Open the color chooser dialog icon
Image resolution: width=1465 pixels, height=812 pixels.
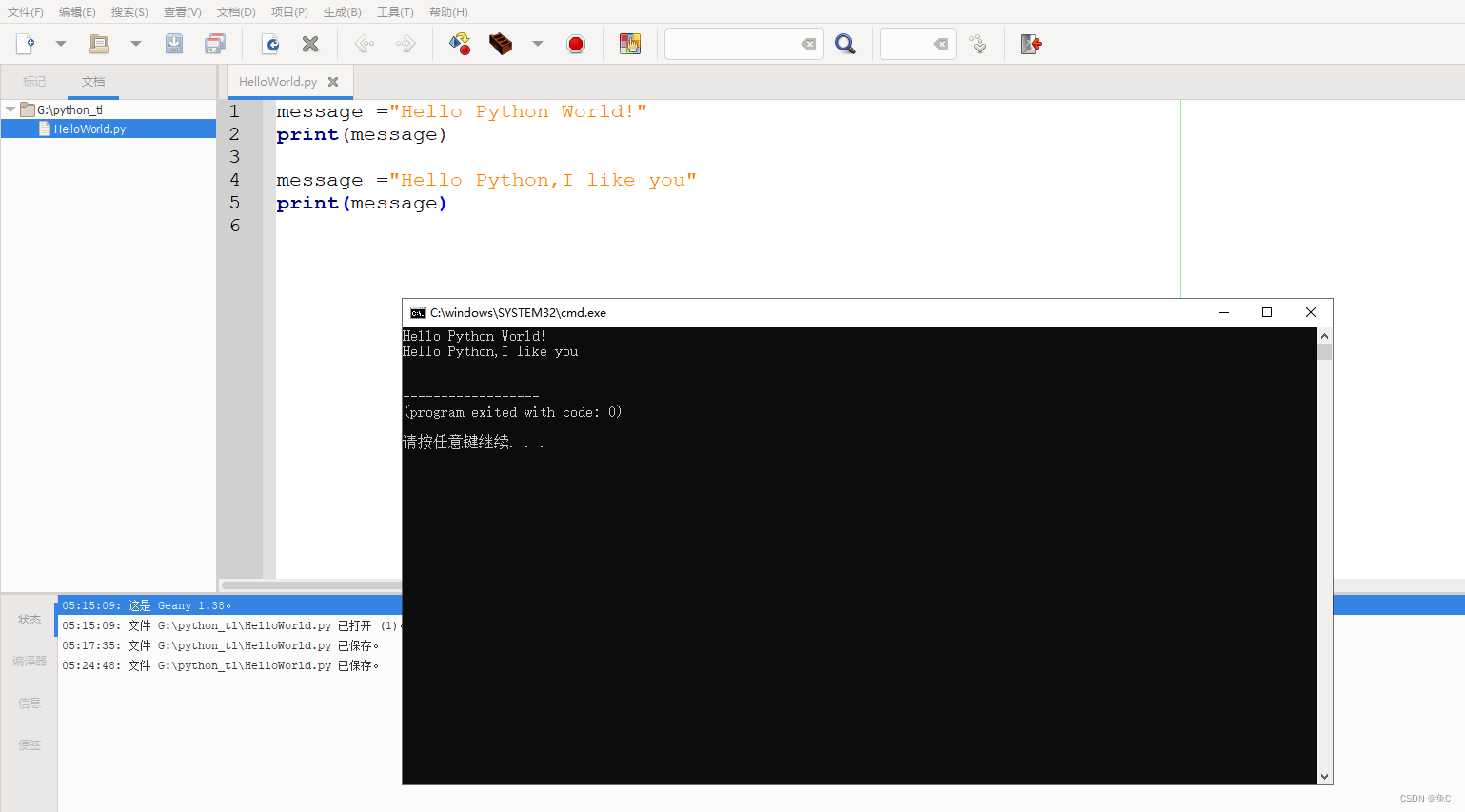click(x=630, y=44)
